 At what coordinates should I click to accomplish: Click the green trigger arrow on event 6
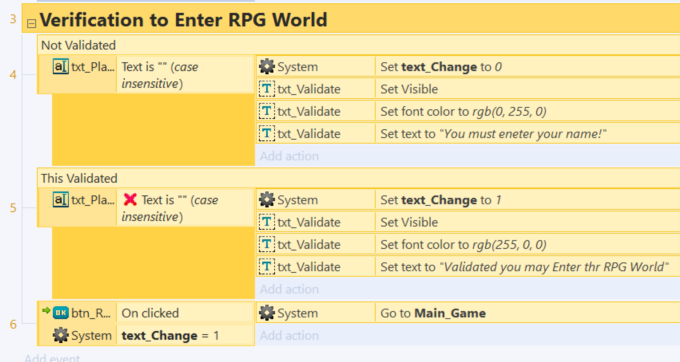point(46,310)
